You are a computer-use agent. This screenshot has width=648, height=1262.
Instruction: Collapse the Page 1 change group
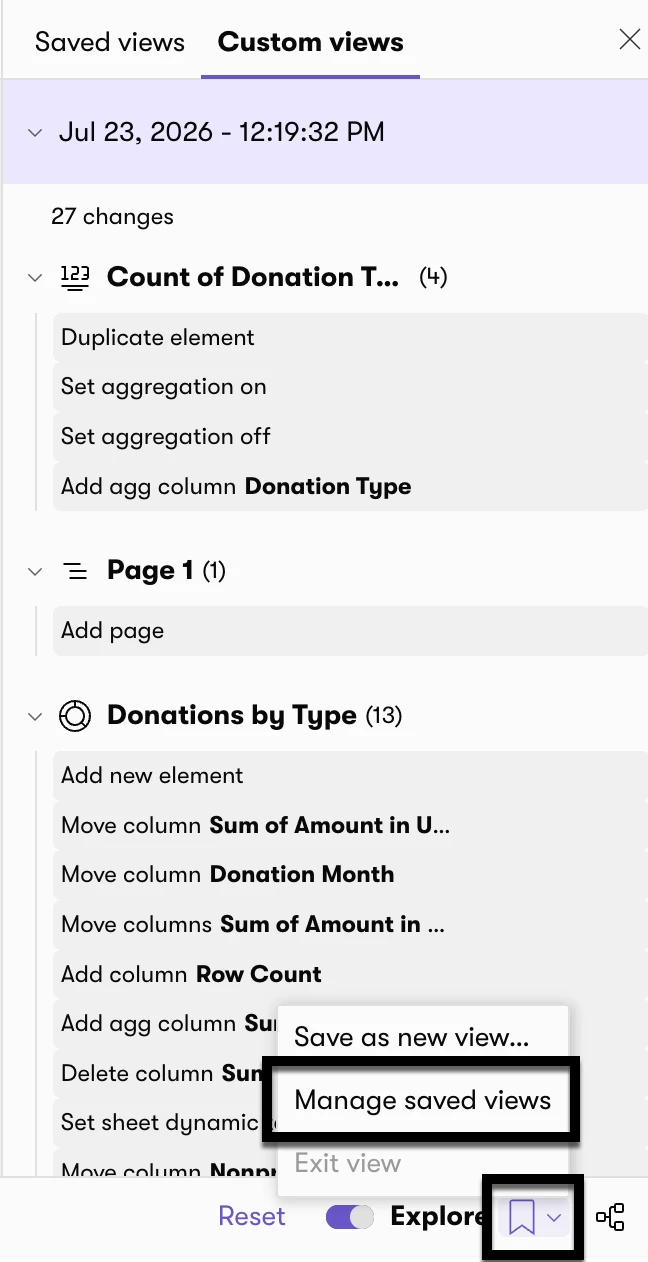point(35,571)
